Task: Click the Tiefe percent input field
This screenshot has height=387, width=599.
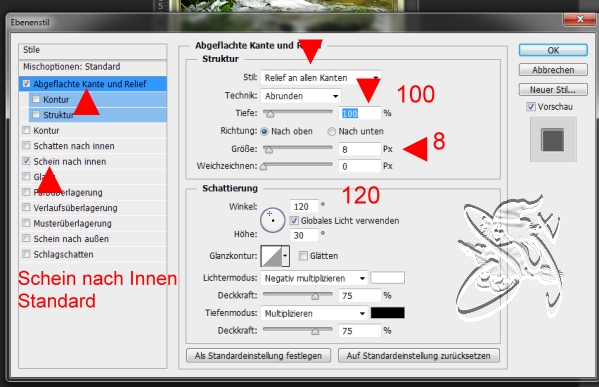Action: pyautogui.click(x=359, y=113)
